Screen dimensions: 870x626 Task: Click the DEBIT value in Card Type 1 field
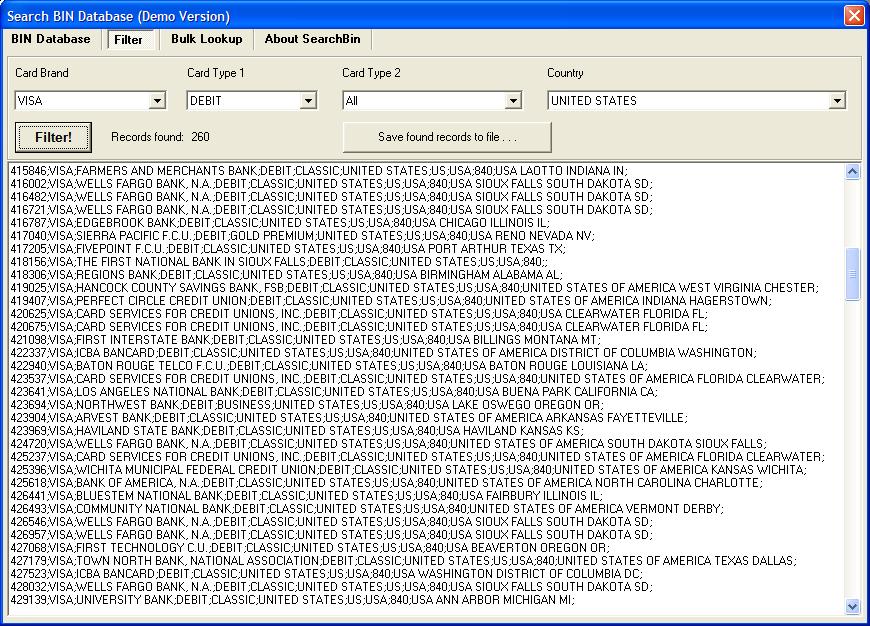[206, 101]
